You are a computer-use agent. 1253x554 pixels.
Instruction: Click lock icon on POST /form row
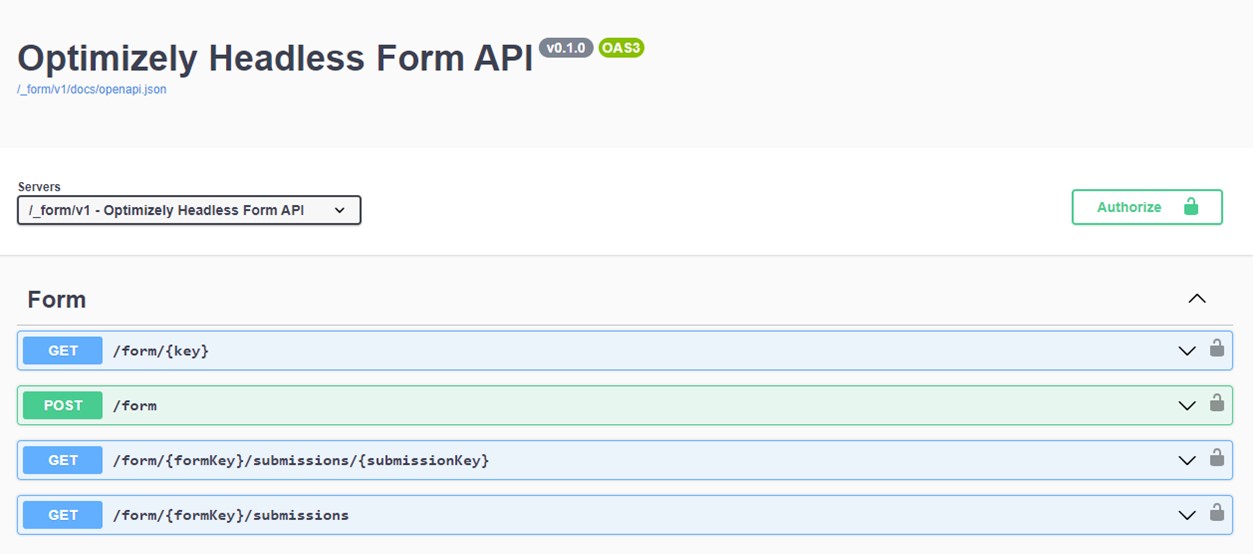(x=1217, y=404)
